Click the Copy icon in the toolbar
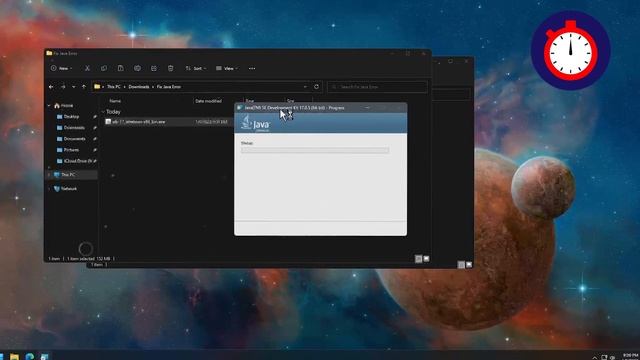This screenshot has height=360, width=640. click(104, 69)
